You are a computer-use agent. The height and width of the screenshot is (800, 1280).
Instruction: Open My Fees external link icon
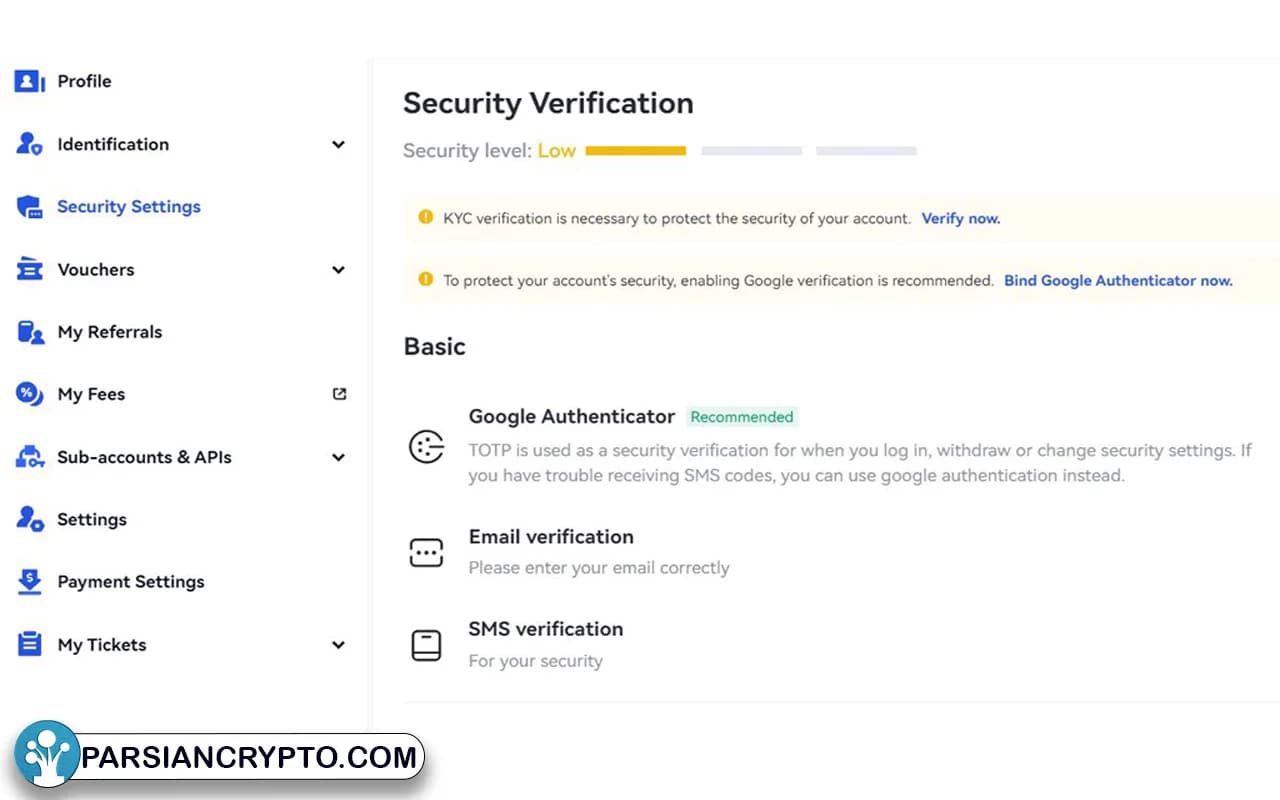coord(339,394)
